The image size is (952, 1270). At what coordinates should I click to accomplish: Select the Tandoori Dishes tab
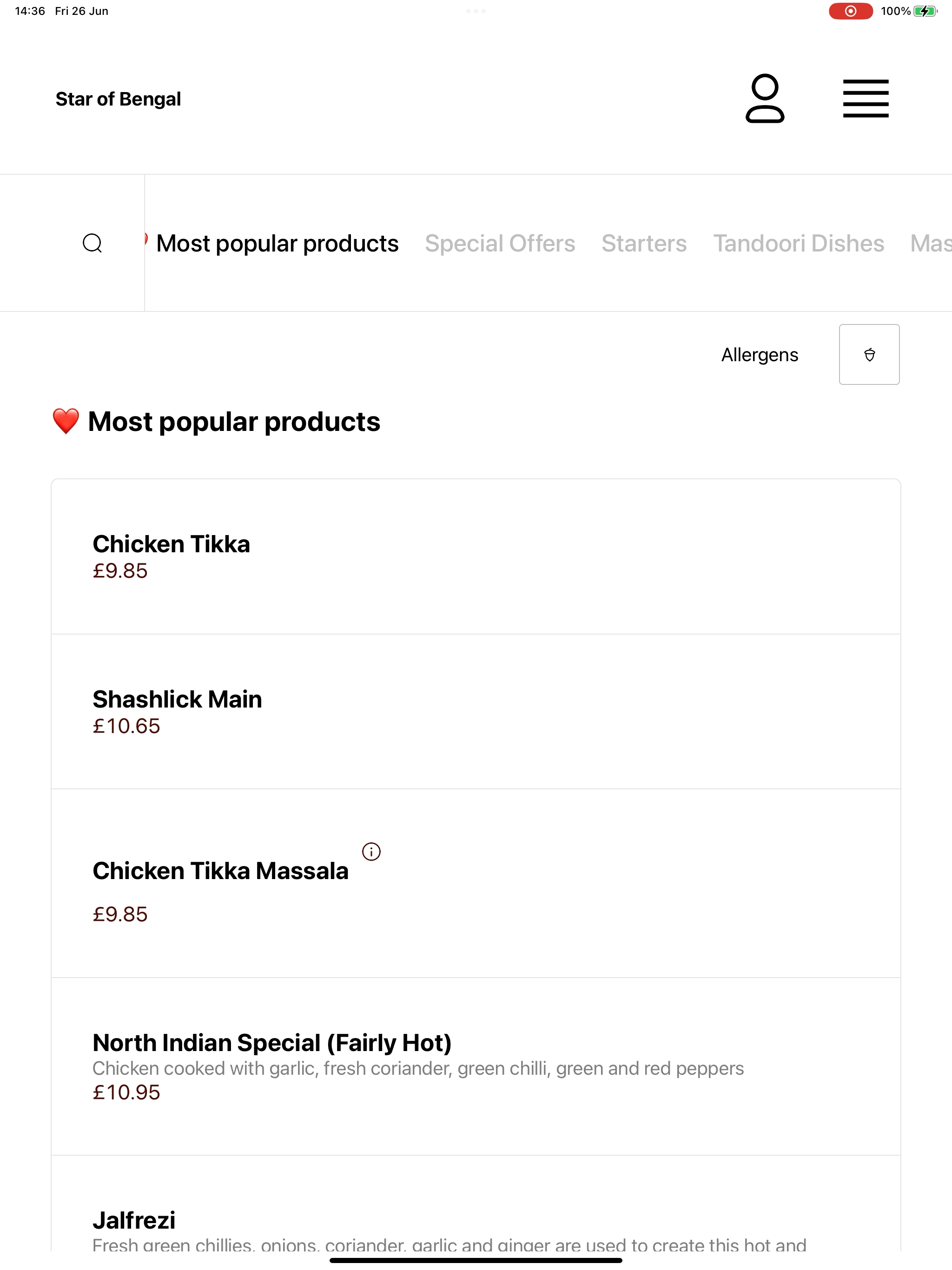(798, 244)
